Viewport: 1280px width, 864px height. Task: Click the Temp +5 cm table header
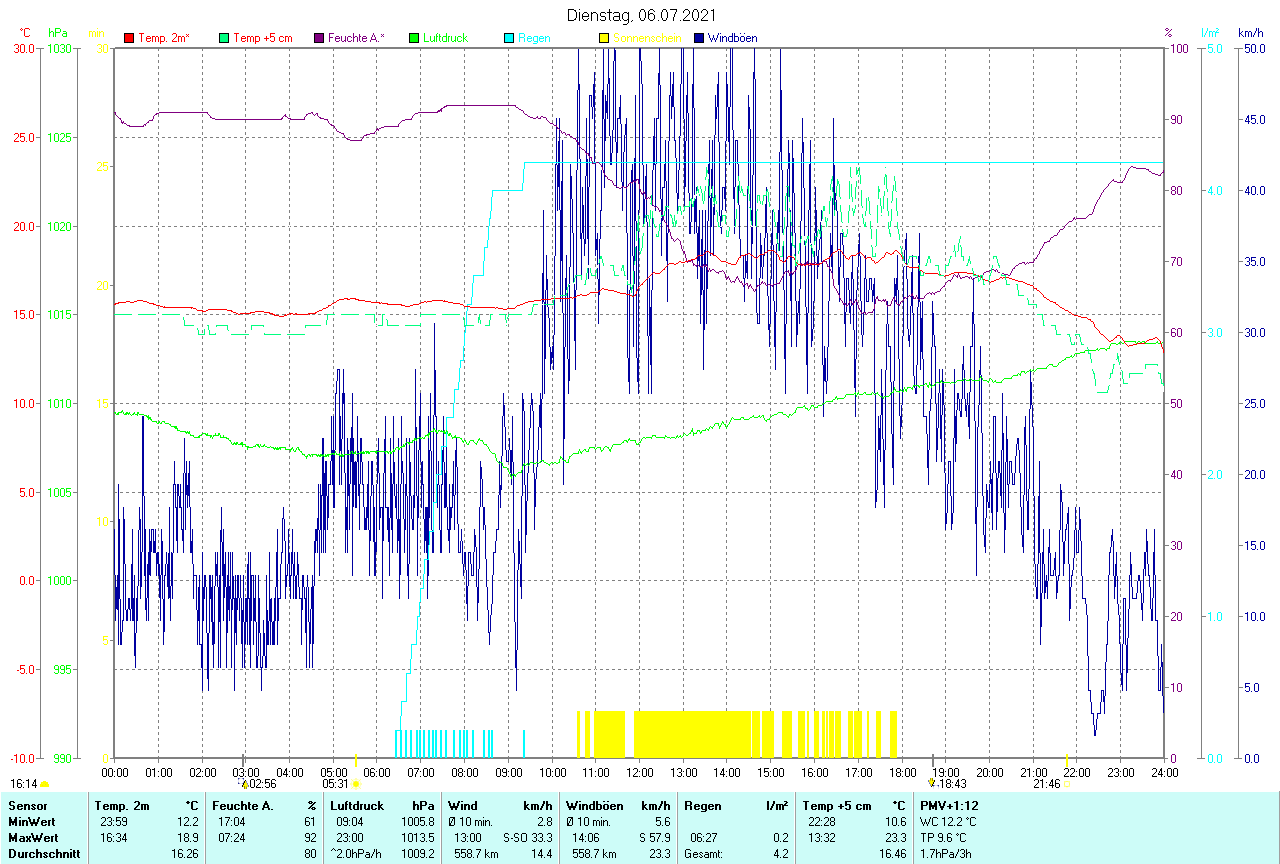click(x=837, y=806)
